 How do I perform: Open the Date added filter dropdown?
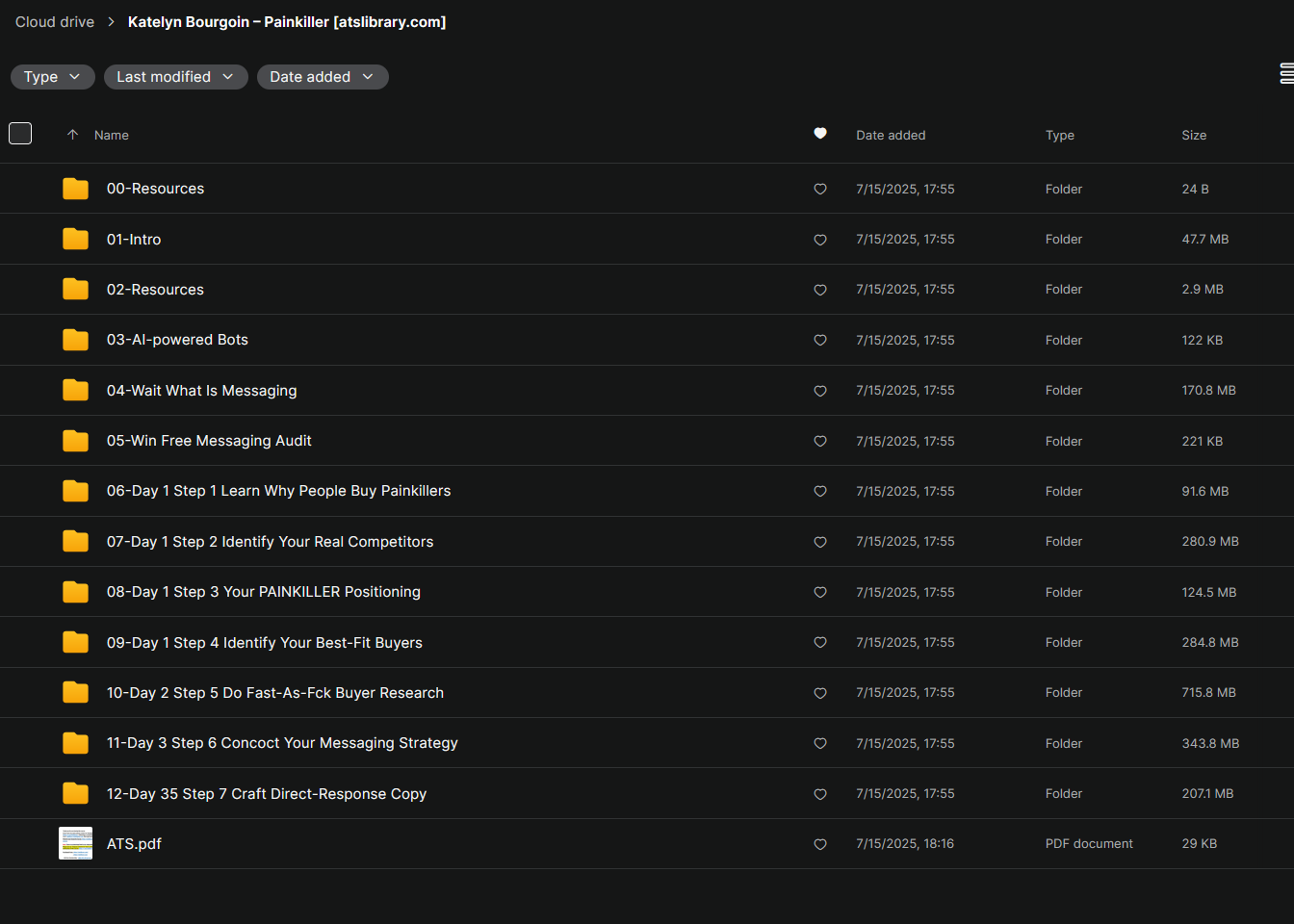click(x=323, y=77)
